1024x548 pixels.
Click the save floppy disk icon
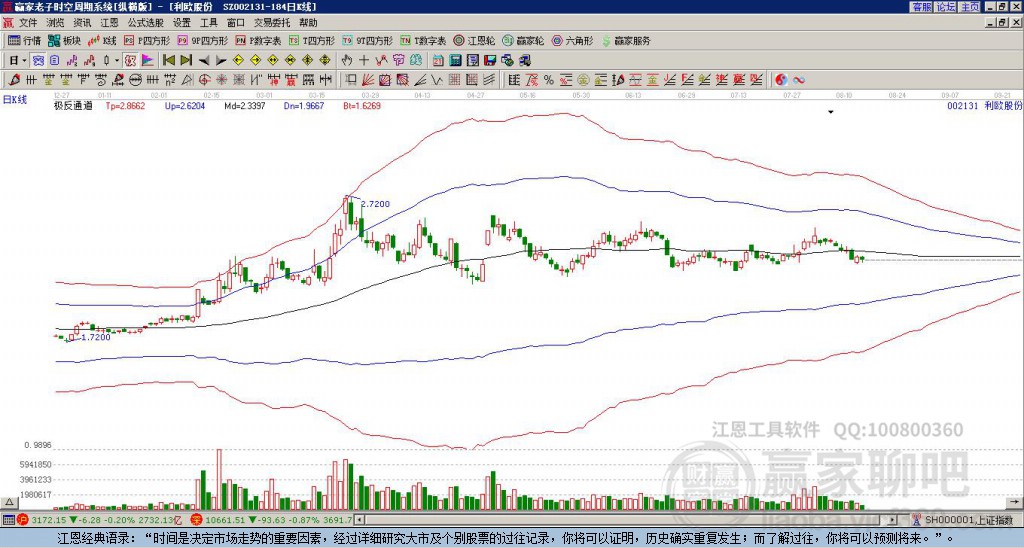click(x=490, y=60)
